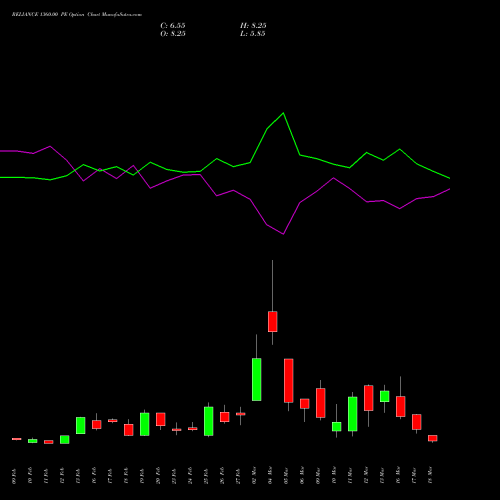
Task: Click the 02 Mar date label
Action: tap(254, 475)
